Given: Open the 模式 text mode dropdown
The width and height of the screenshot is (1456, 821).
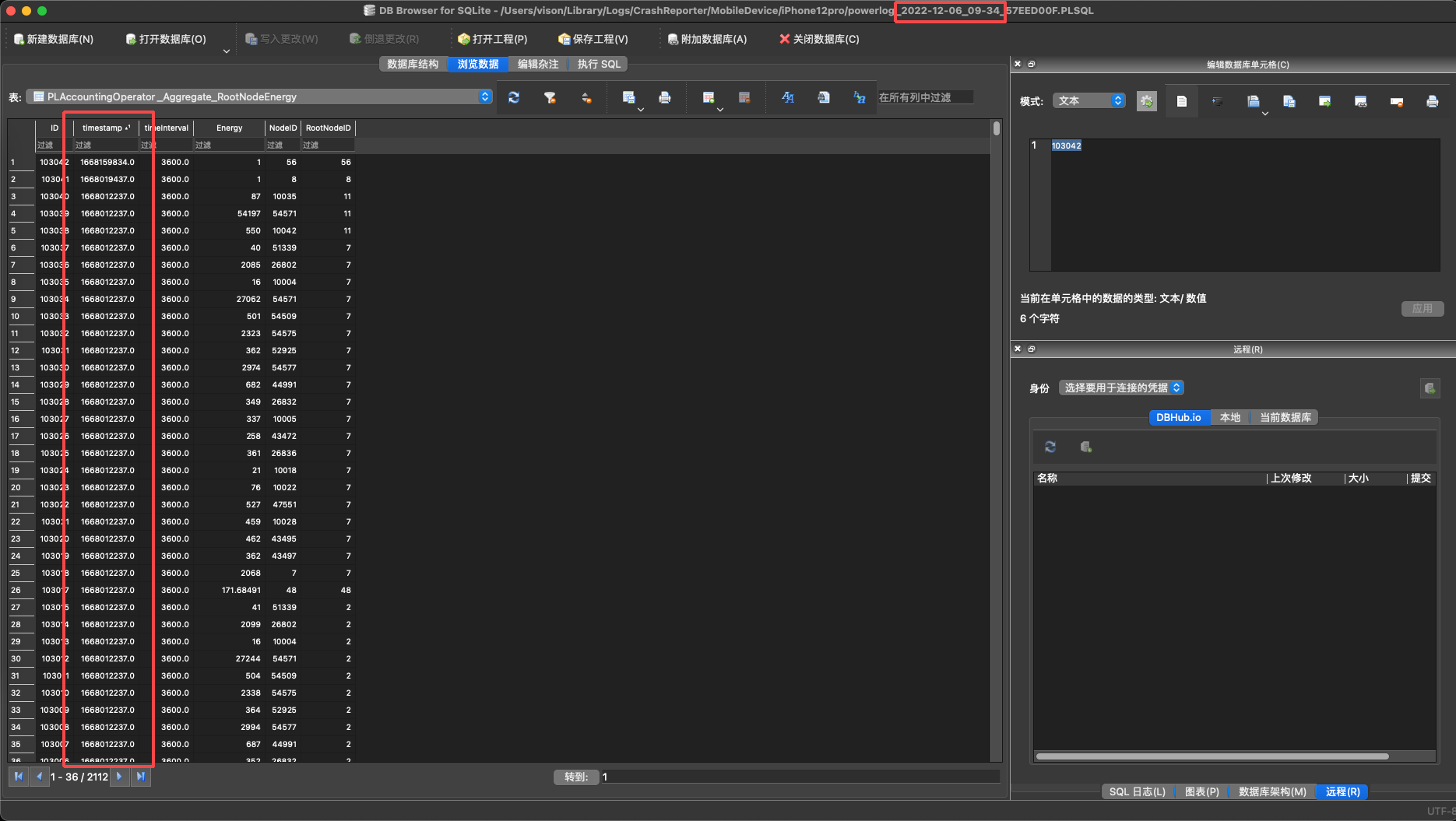Looking at the screenshot, I should (x=1088, y=100).
